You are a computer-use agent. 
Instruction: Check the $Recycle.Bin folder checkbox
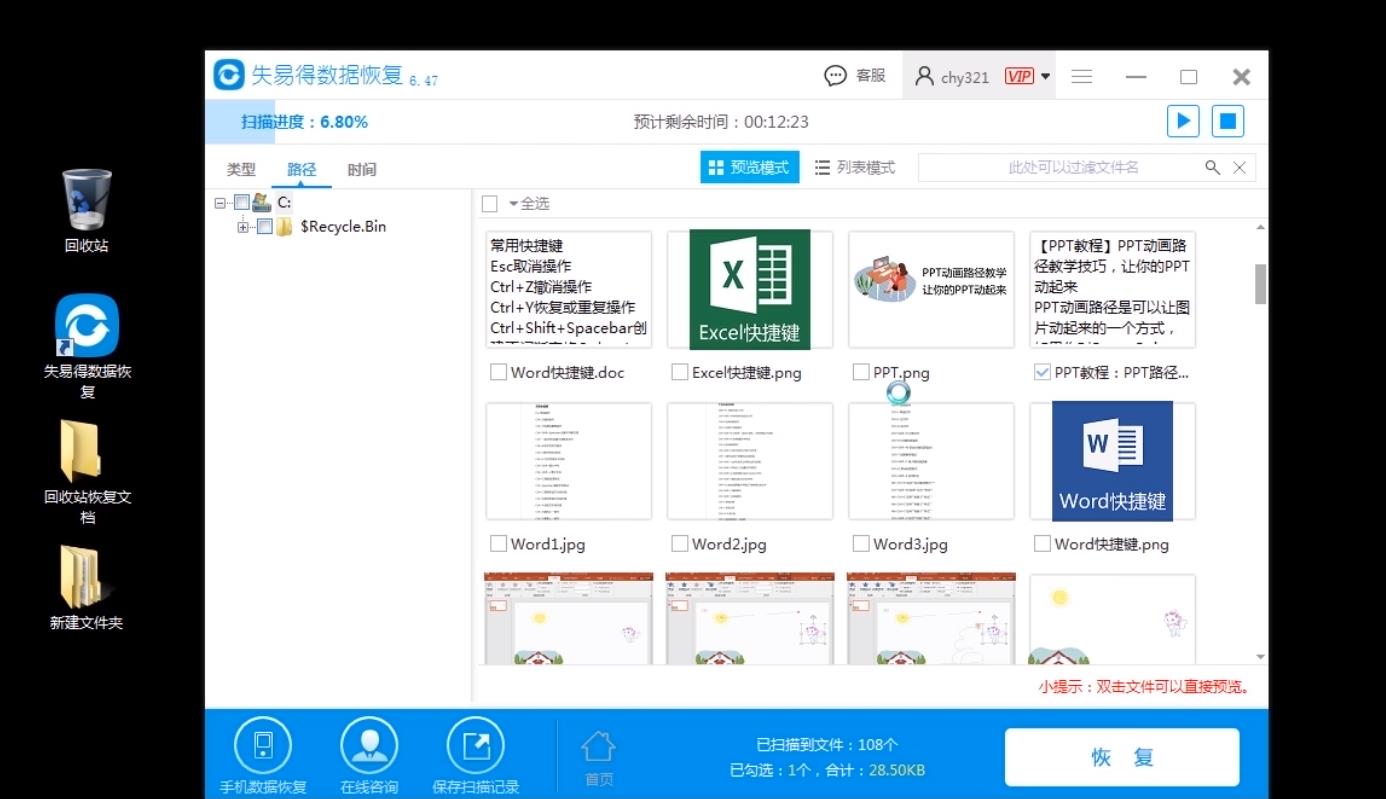tap(265, 227)
